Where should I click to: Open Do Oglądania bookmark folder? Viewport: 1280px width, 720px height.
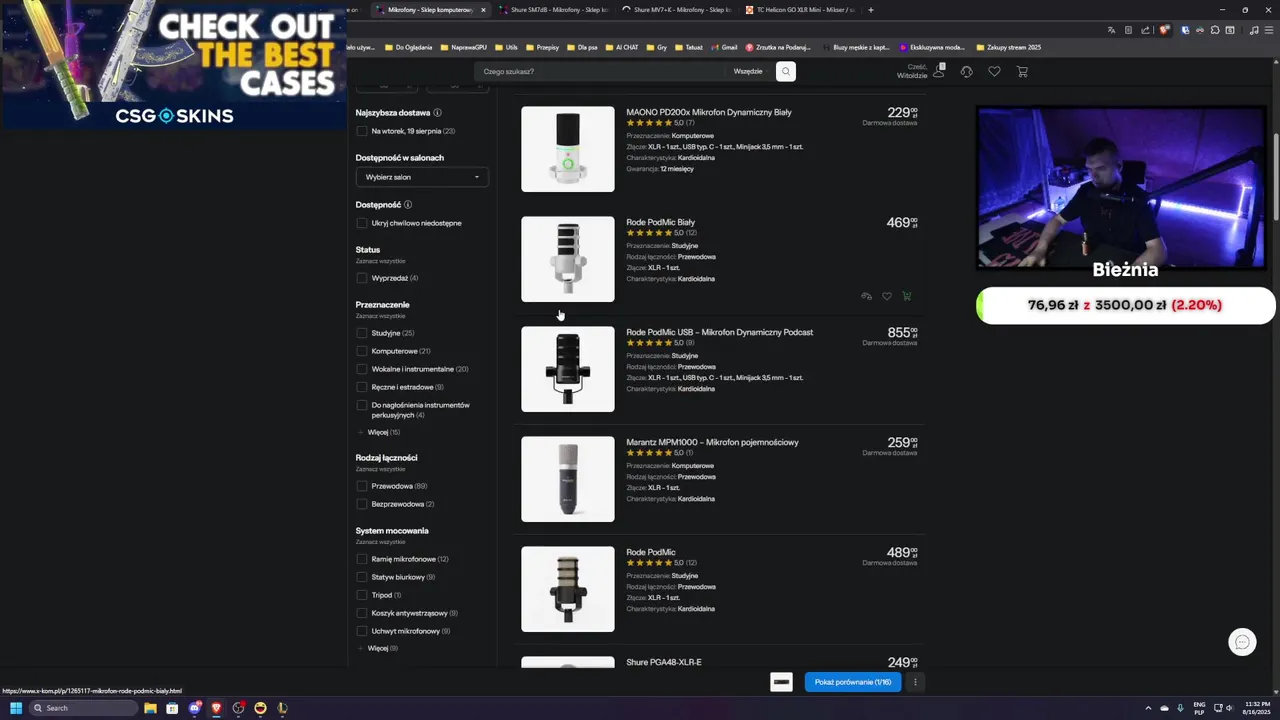[x=408, y=47]
